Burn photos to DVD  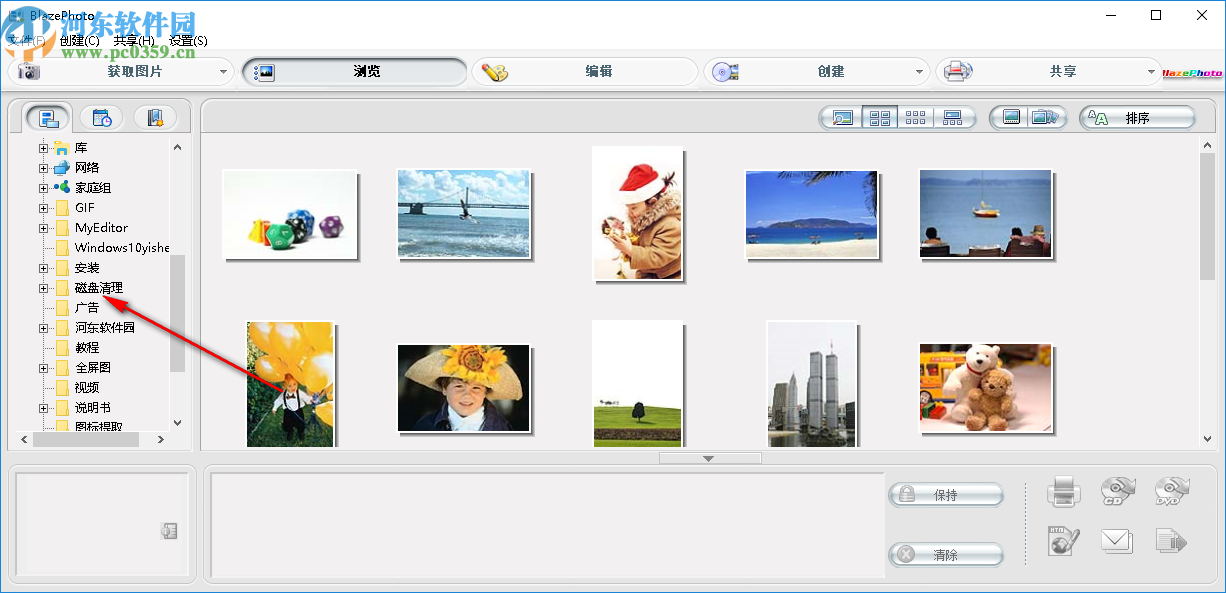1171,492
